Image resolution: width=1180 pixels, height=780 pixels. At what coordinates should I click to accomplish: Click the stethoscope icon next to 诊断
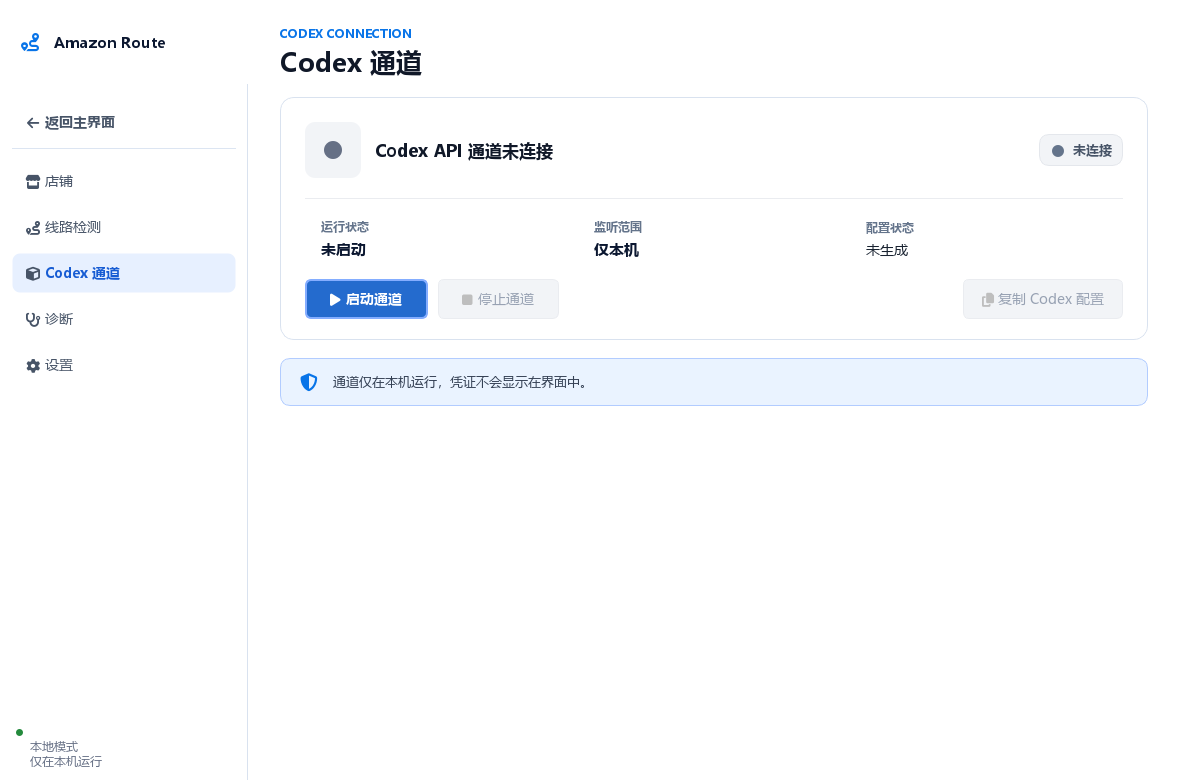(32, 319)
